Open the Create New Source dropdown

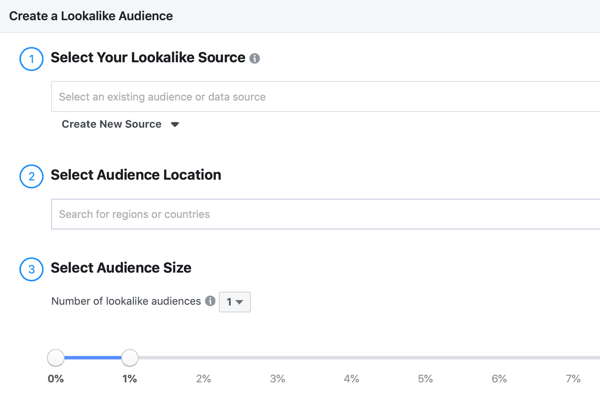click(120, 124)
